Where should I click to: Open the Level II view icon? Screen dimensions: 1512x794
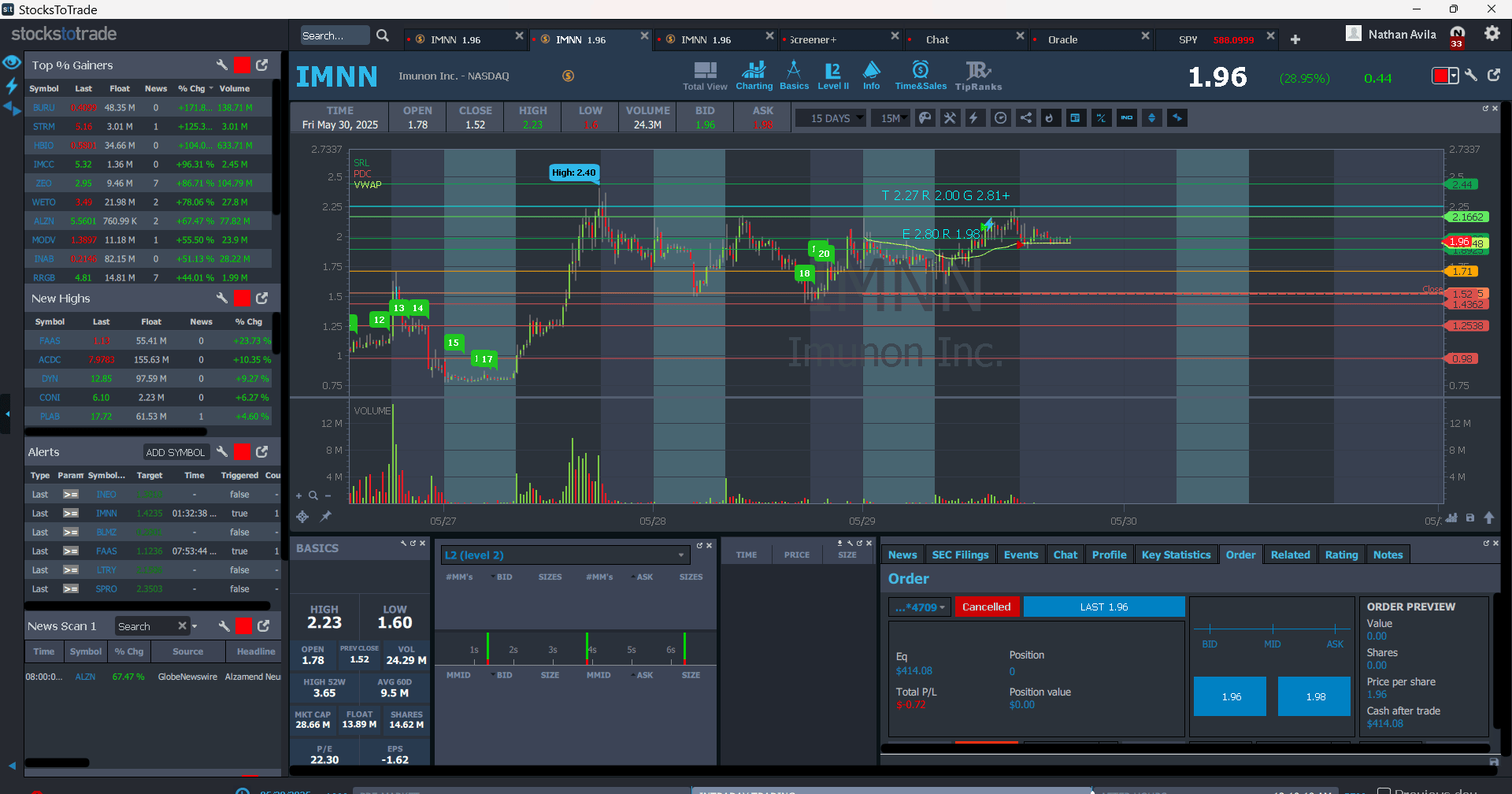pyautogui.click(x=832, y=76)
